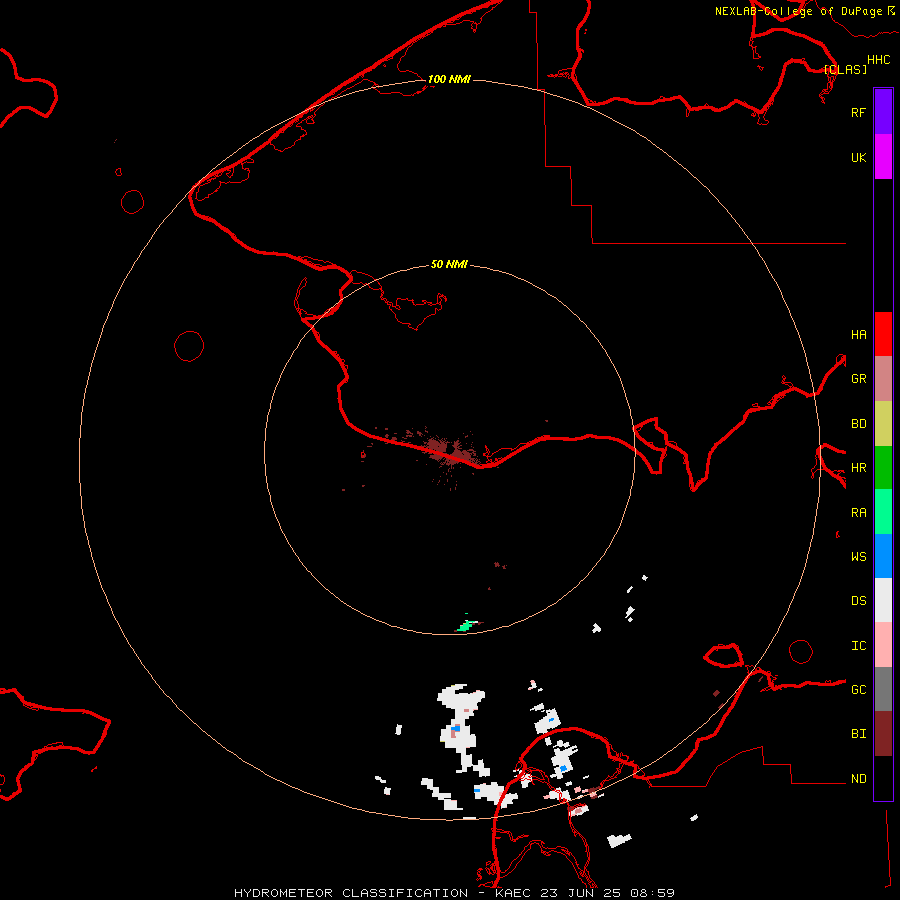Image resolution: width=900 pixels, height=900 pixels.
Task: Click the ND legend label
Action: [858, 778]
